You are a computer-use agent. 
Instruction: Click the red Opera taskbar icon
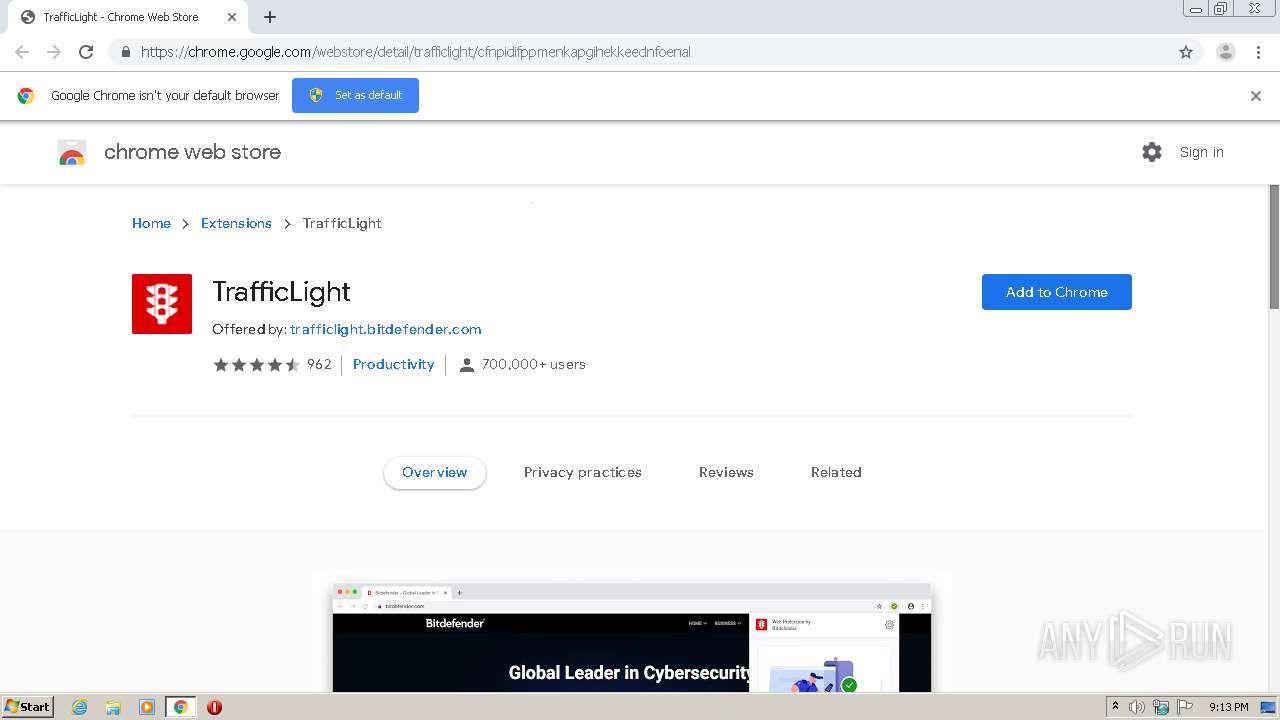point(214,707)
